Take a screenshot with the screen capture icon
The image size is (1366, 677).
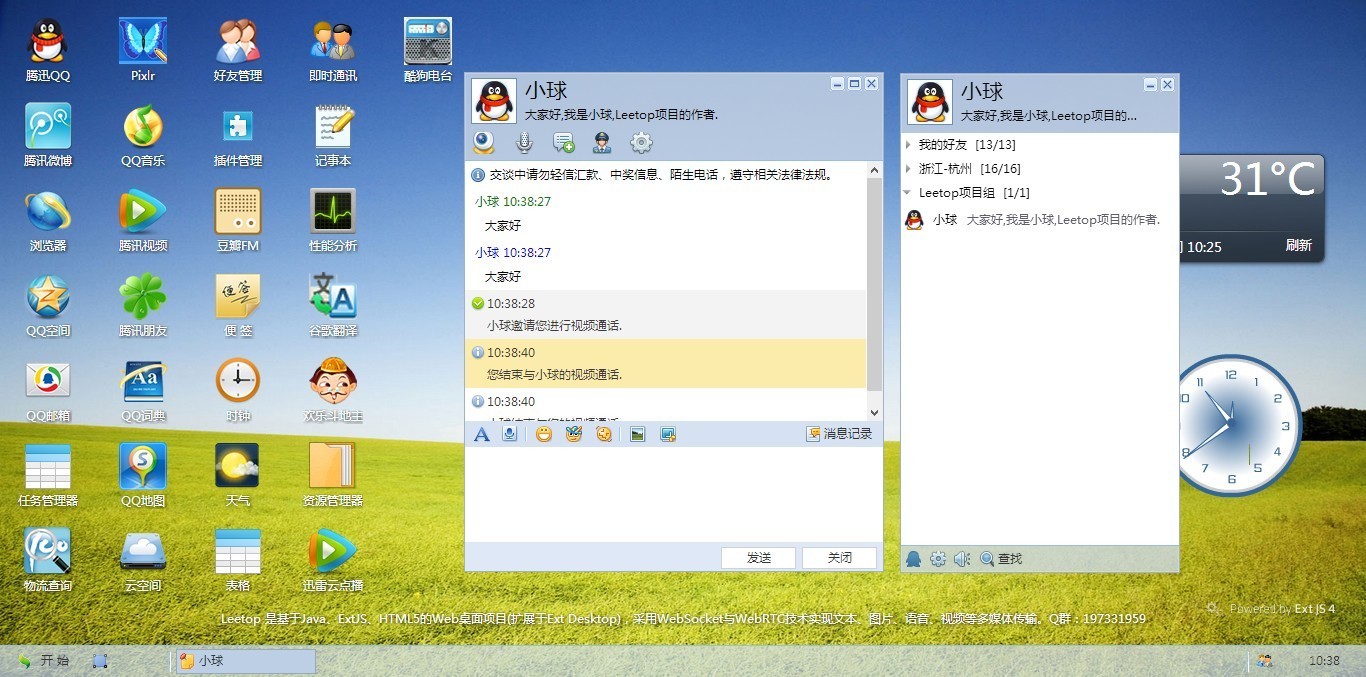point(668,434)
